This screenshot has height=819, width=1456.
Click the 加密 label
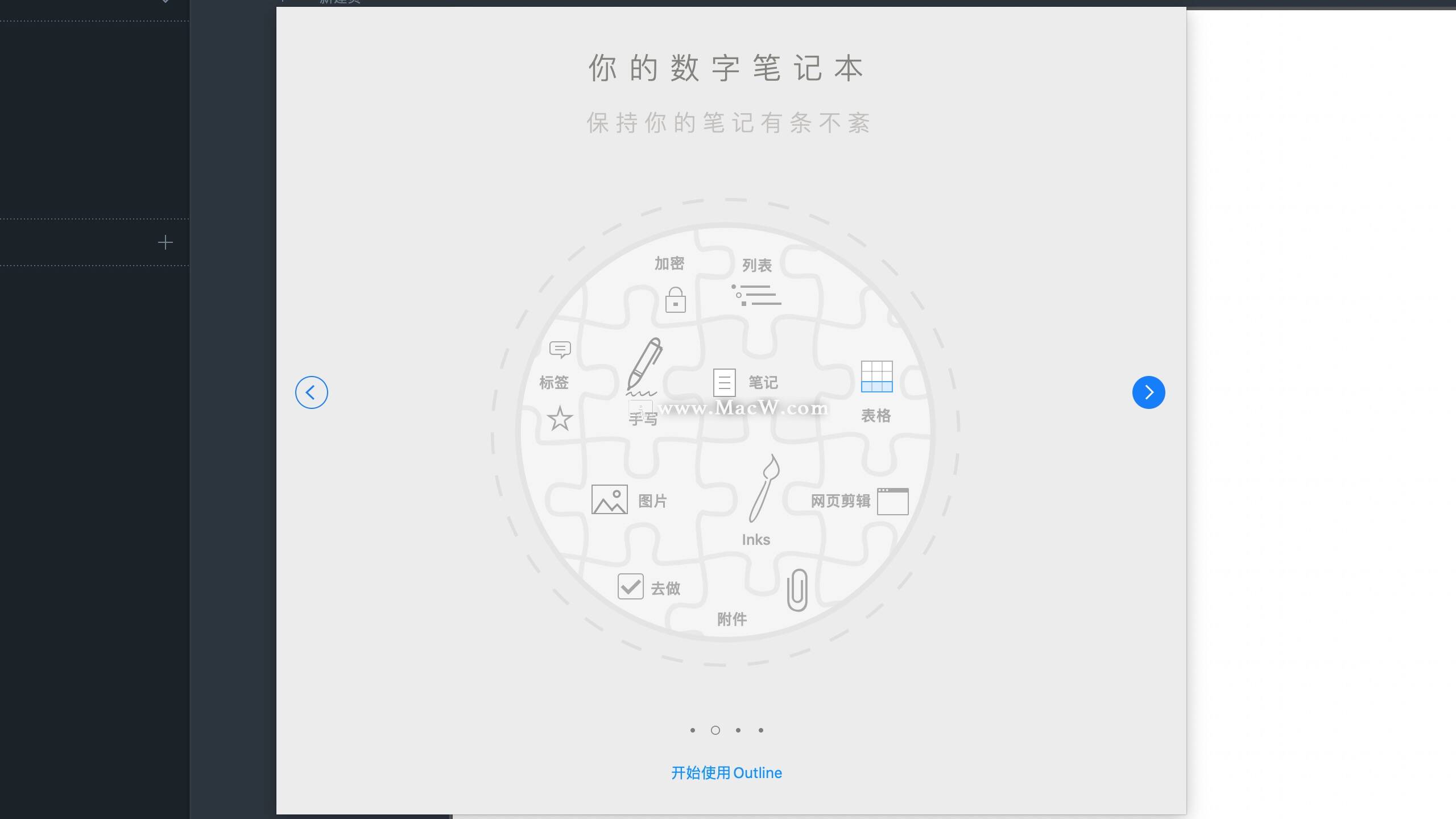pos(669,263)
